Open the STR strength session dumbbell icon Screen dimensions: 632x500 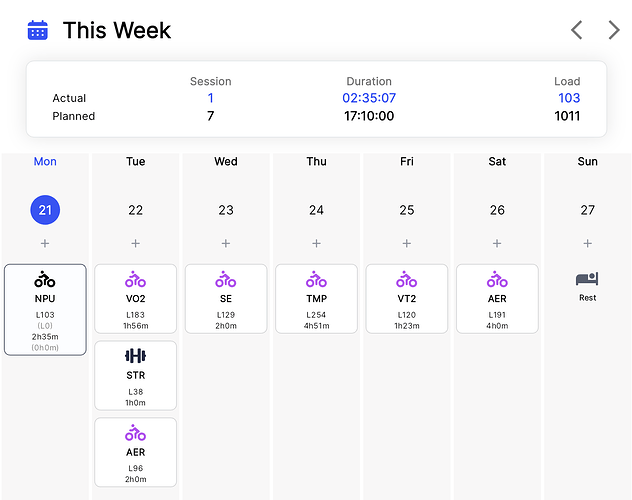(135, 356)
